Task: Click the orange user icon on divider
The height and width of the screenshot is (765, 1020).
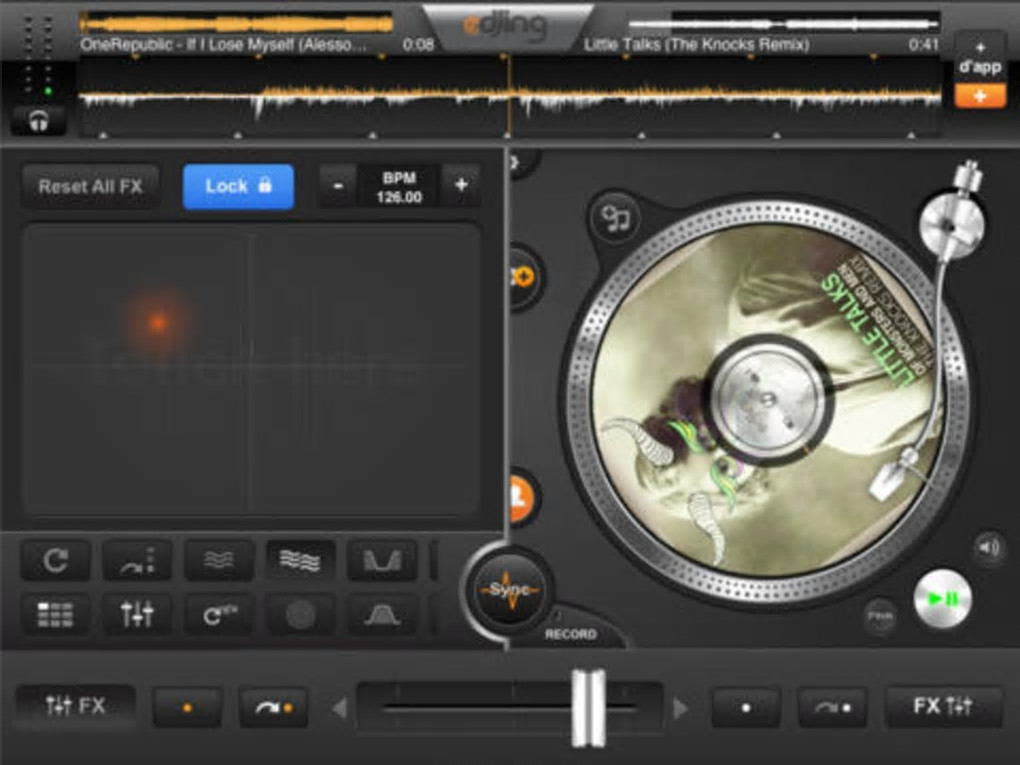Action: pos(522,496)
